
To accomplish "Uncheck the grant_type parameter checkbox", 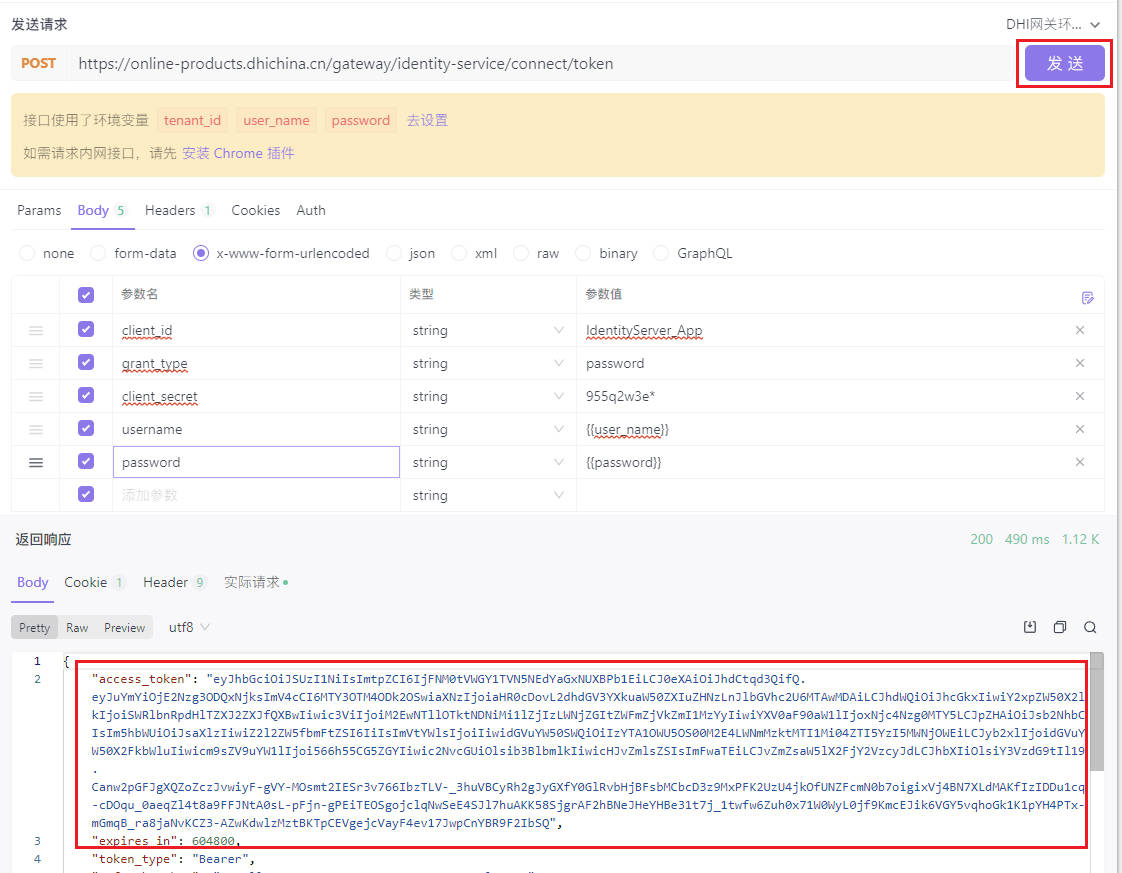I will click(x=86, y=362).
